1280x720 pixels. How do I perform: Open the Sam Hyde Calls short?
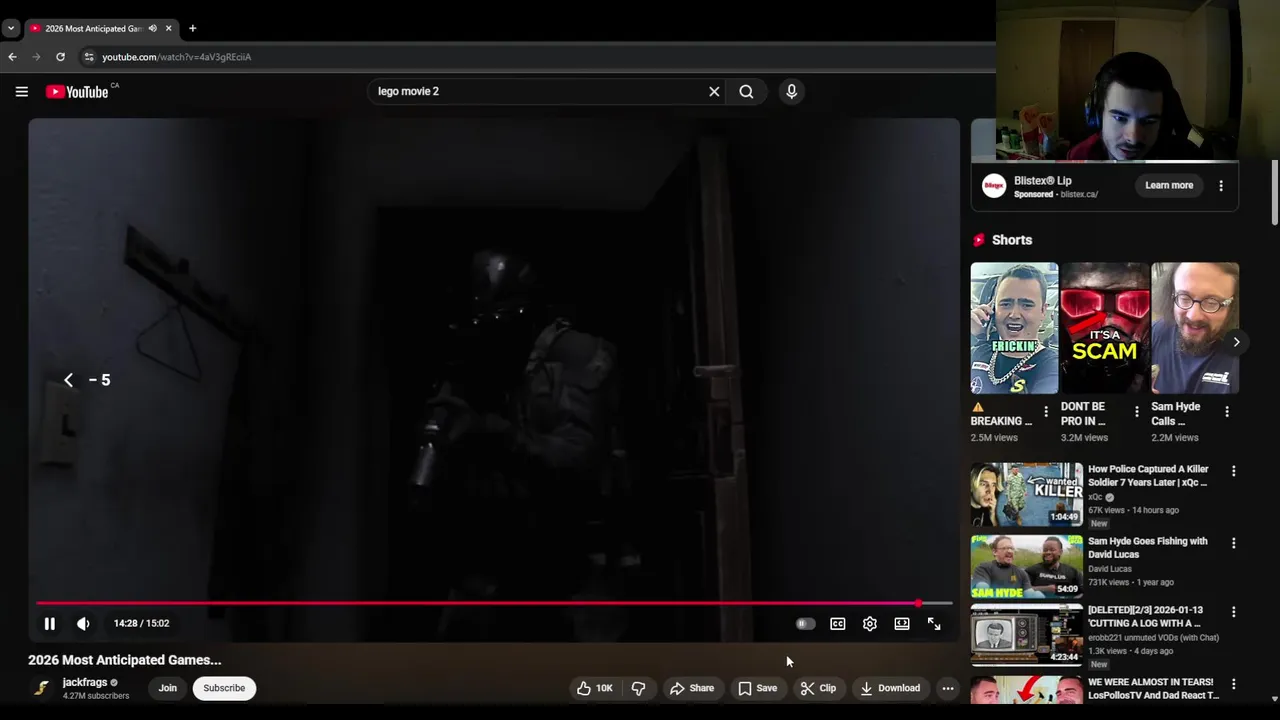click(1195, 328)
